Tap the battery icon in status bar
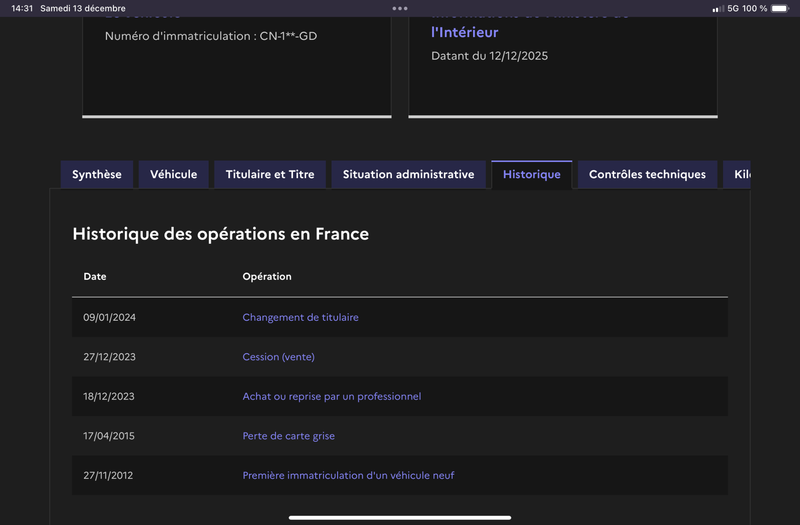The image size is (800, 525). click(780, 8)
